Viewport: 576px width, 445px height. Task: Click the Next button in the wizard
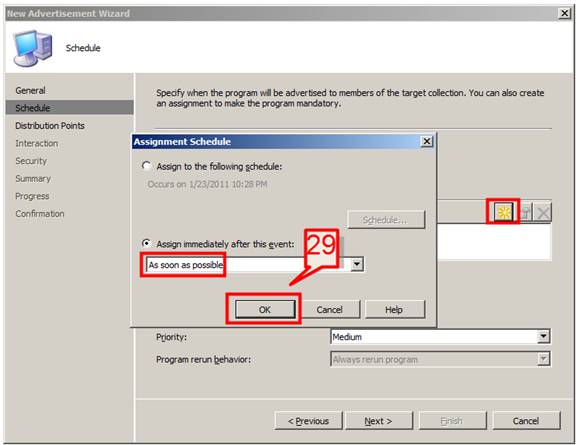(379, 421)
